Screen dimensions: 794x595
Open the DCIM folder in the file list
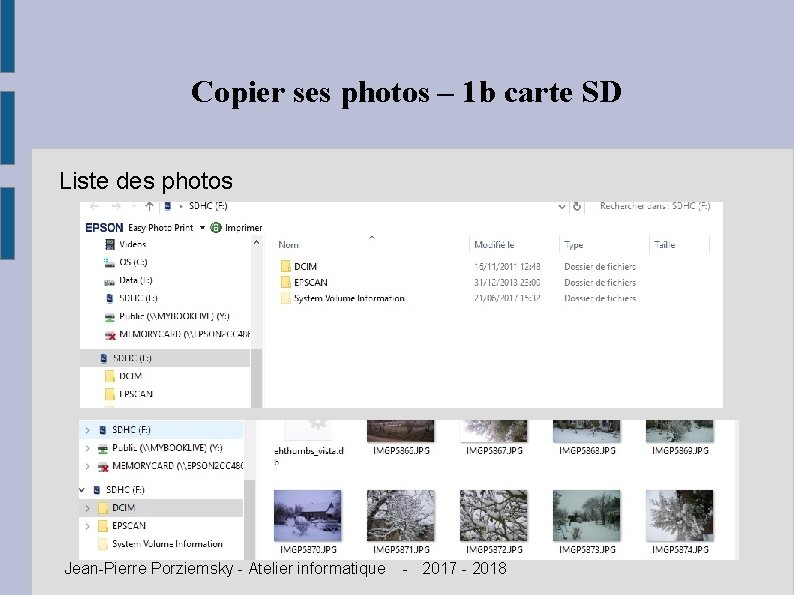click(305, 266)
